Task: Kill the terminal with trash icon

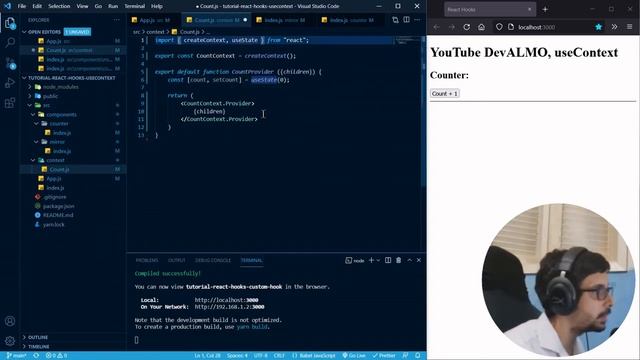Action: point(398,260)
